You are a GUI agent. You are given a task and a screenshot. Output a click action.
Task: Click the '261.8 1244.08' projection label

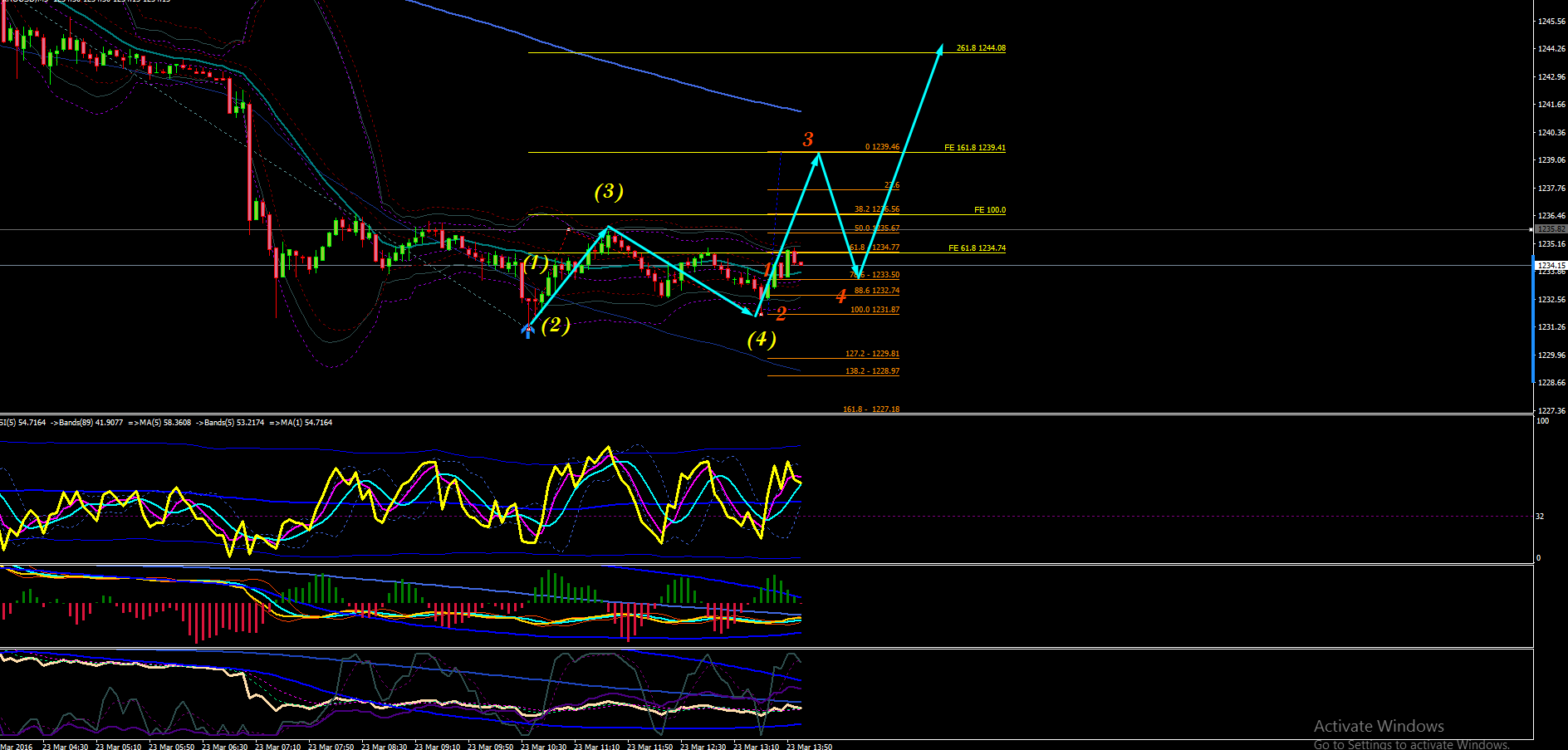[981, 48]
